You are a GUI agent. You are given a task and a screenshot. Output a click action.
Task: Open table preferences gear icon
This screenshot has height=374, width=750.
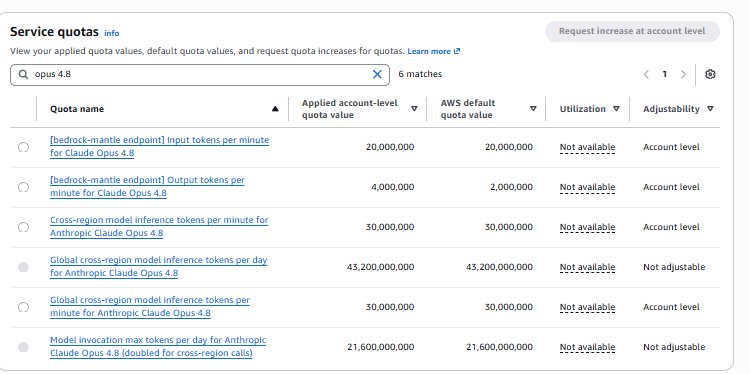[x=710, y=74]
